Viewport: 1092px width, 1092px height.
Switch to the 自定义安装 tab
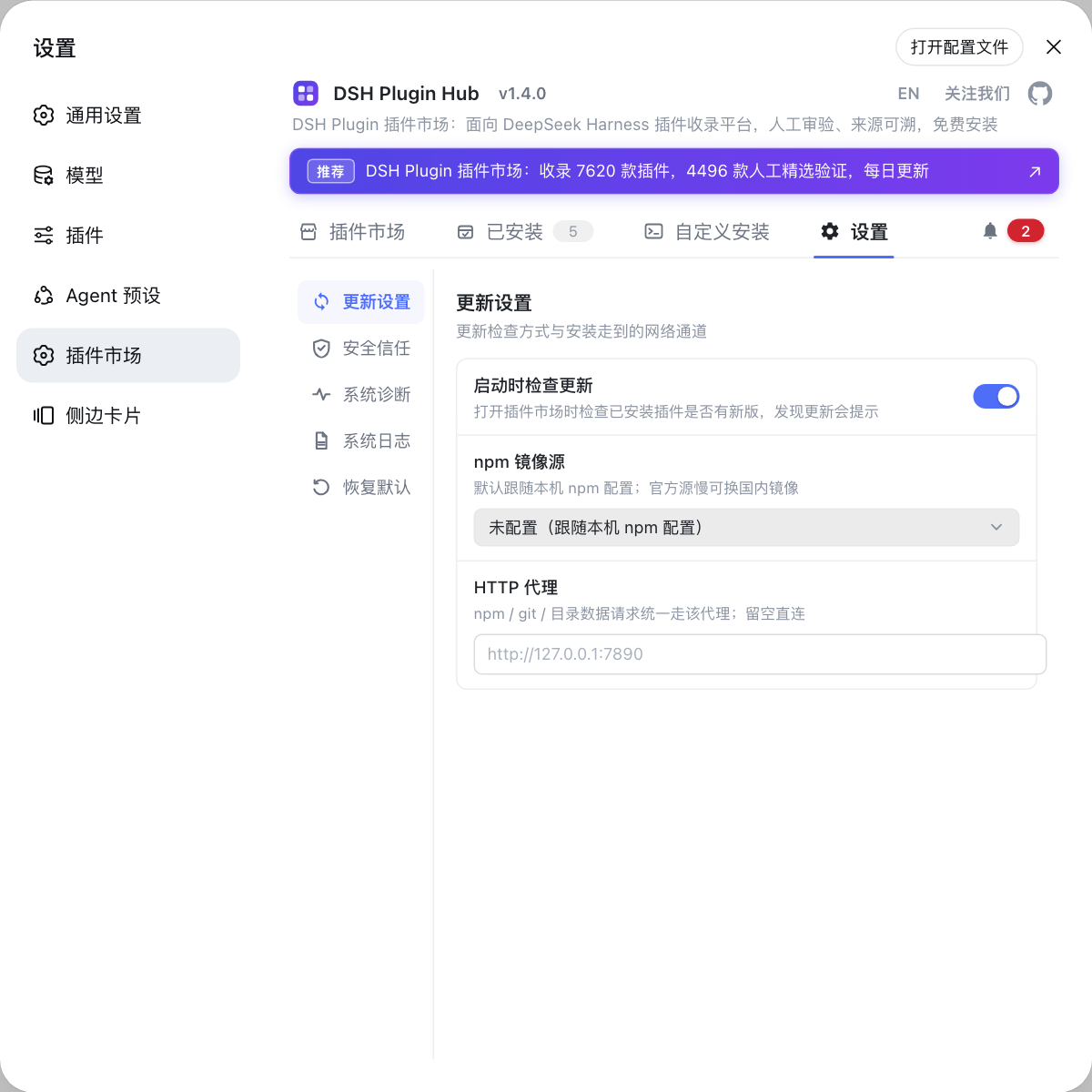[707, 232]
